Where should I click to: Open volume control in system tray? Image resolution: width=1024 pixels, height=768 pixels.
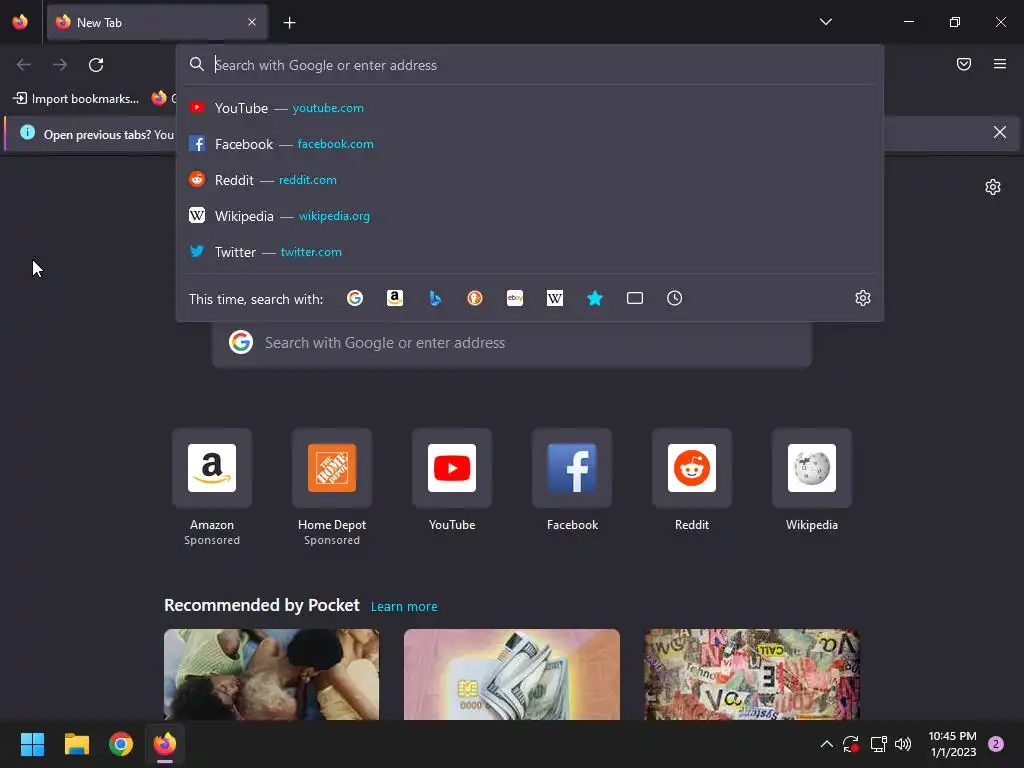[x=903, y=744]
